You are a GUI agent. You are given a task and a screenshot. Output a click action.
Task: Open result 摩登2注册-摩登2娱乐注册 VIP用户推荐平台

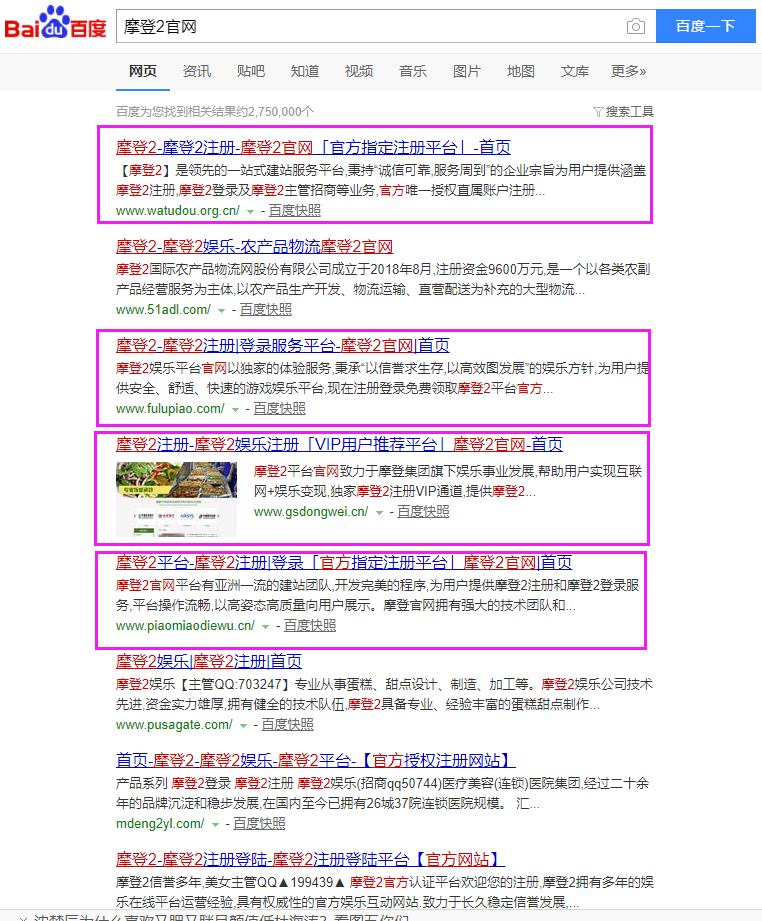339,445
